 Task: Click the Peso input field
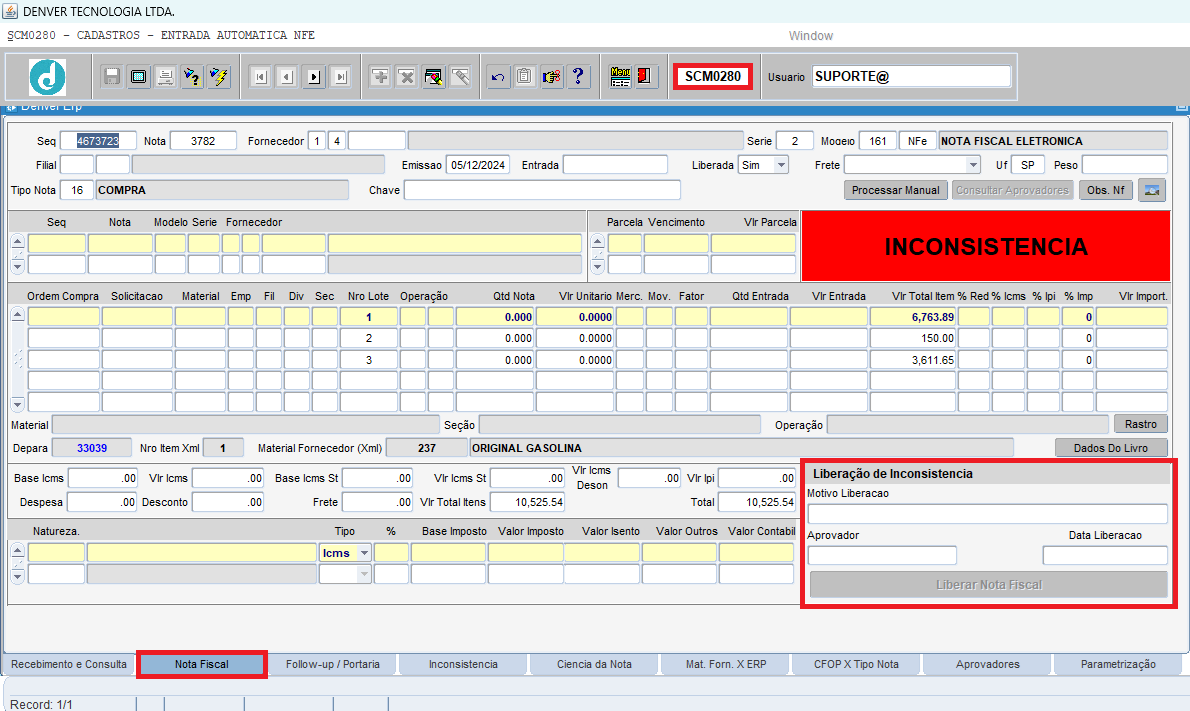(x=1125, y=165)
